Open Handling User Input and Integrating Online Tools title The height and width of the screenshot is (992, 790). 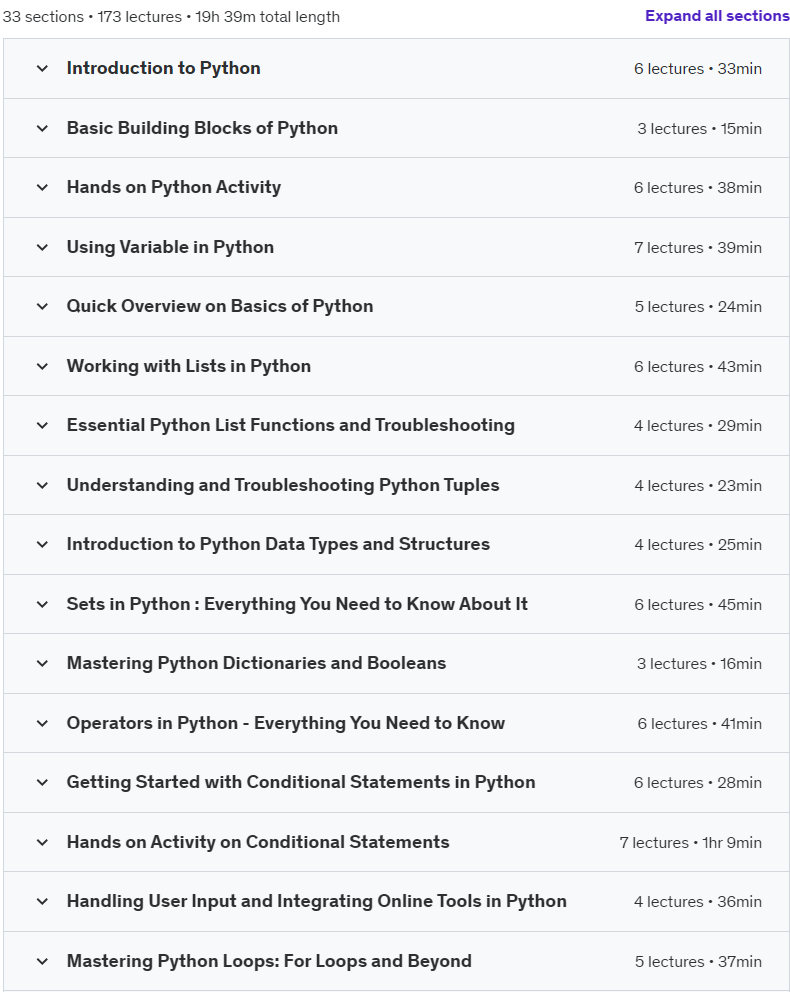pos(316,901)
